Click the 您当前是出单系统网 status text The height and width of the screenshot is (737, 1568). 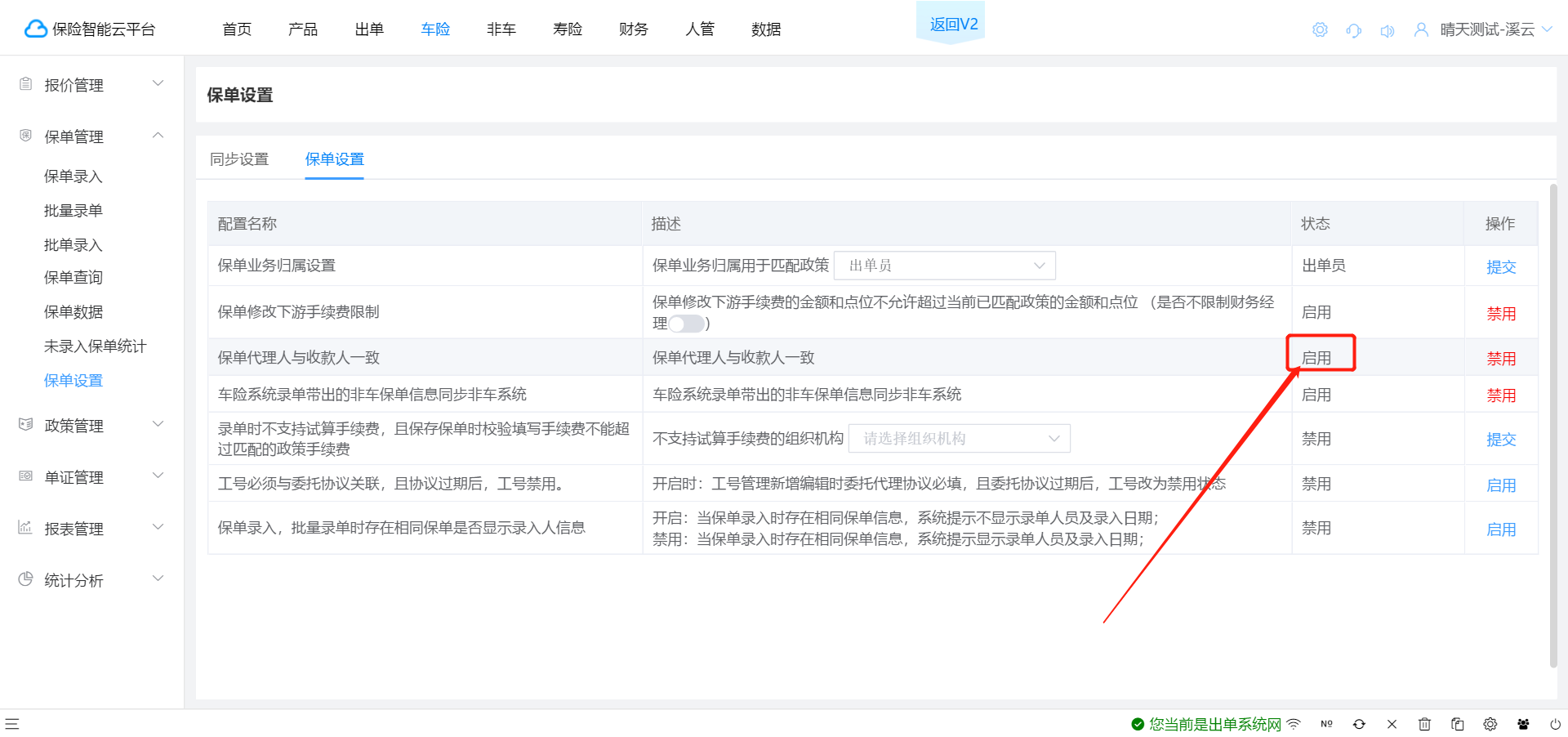pyautogui.click(x=1215, y=724)
